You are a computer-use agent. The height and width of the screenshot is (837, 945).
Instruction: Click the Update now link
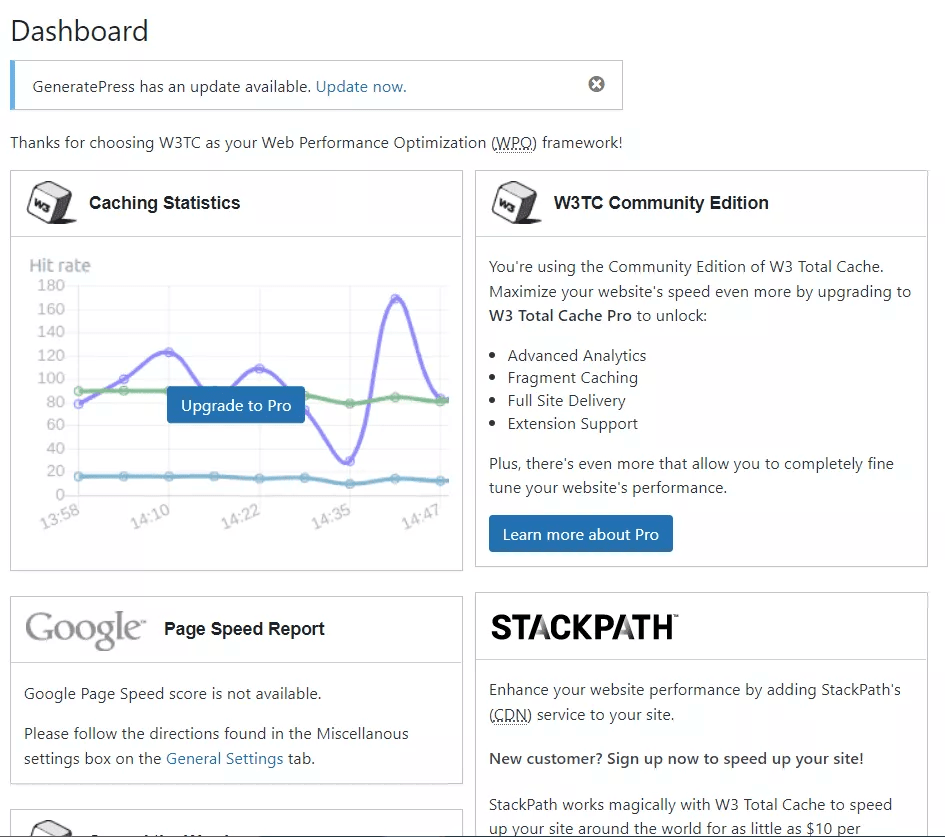[361, 87]
